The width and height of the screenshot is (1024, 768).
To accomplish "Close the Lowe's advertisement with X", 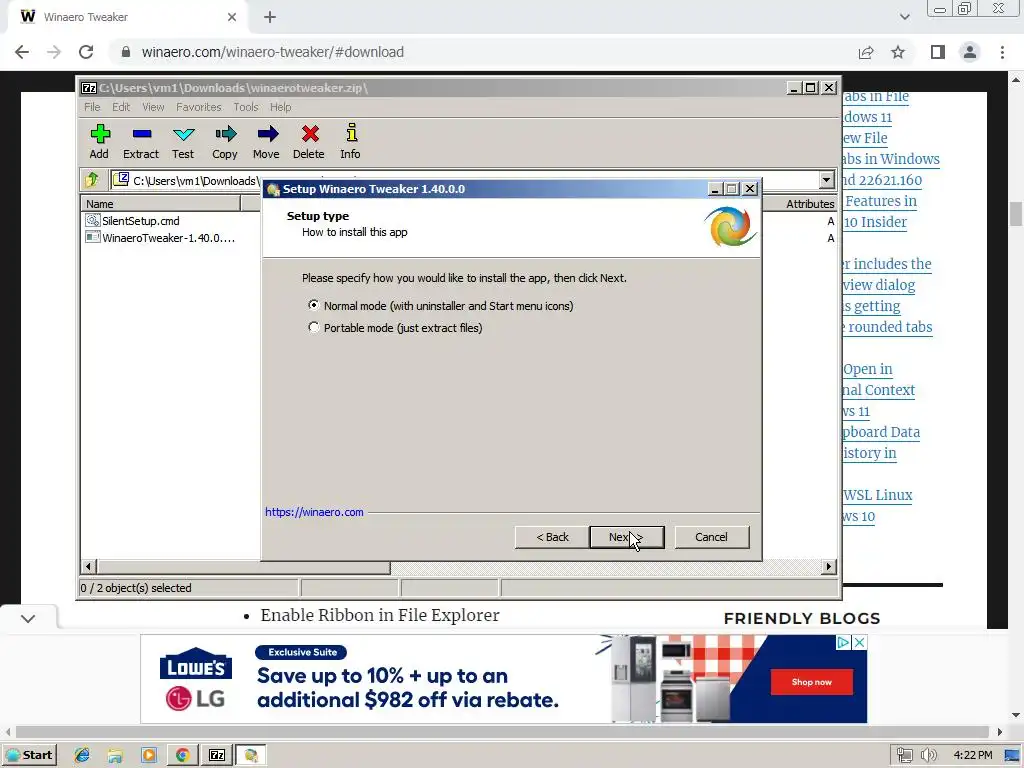I will click(x=860, y=643).
